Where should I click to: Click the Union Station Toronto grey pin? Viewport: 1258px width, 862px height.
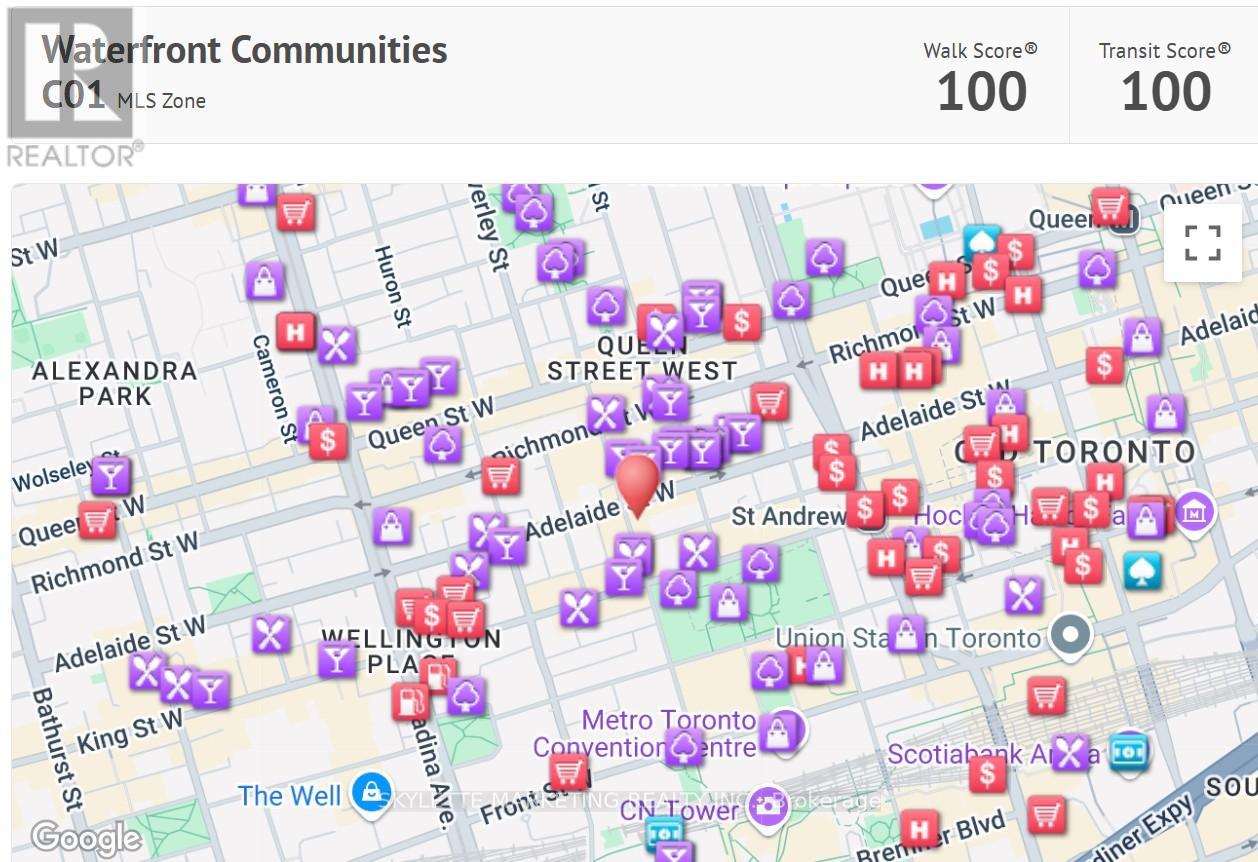coord(1071,635)
